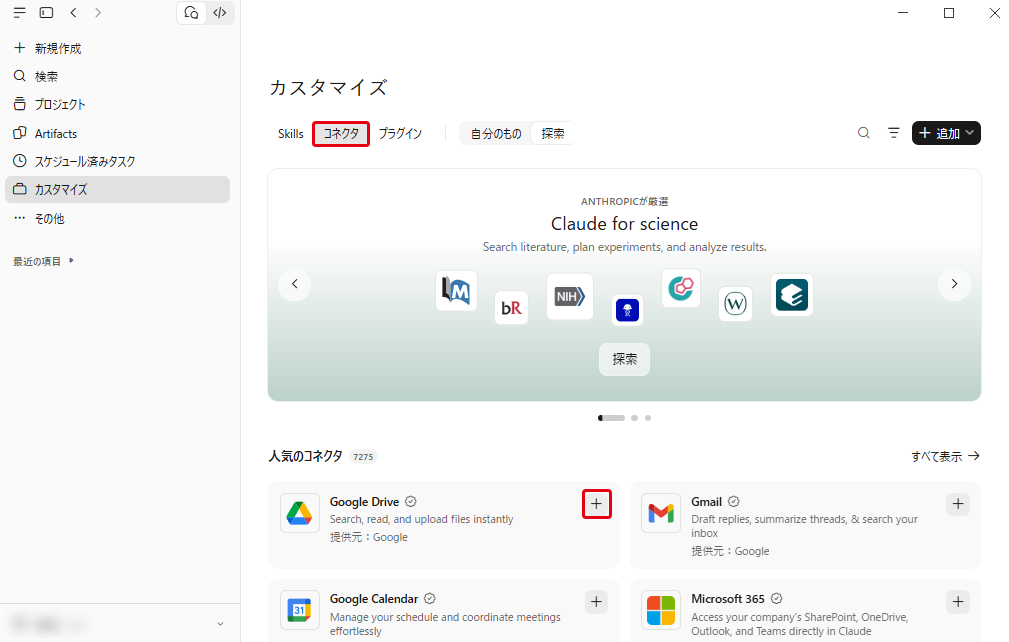Go forward with the right arrow

pos(98,12)
